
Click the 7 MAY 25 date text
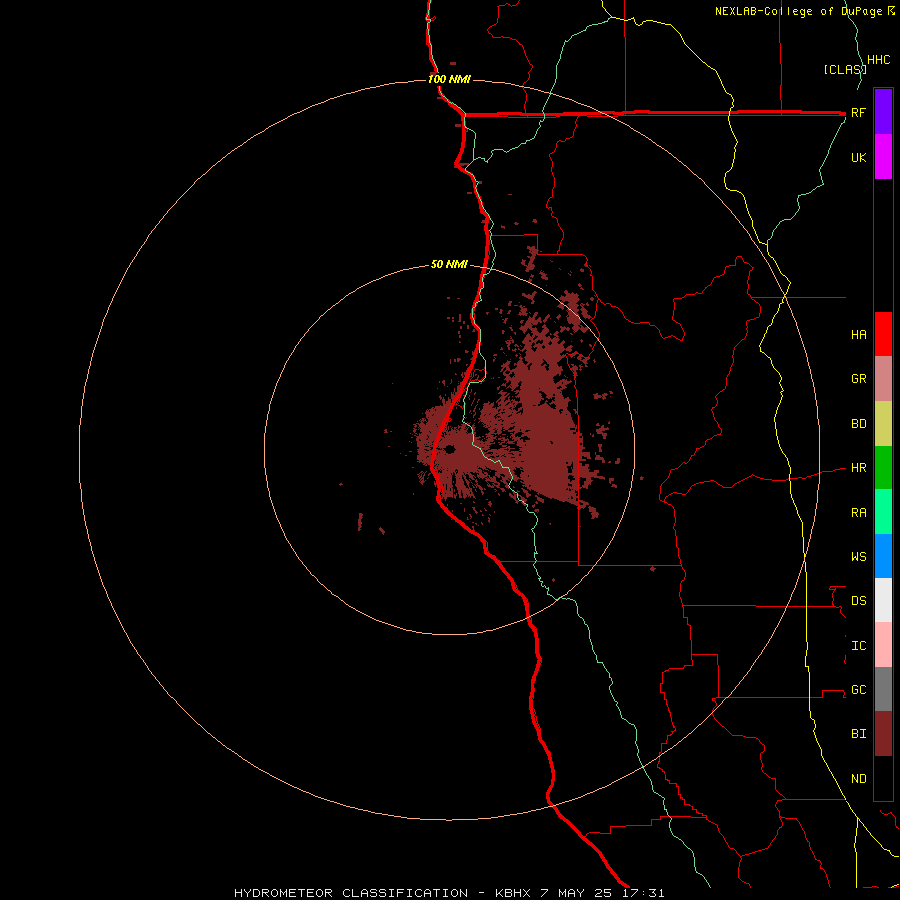[577, 893]
